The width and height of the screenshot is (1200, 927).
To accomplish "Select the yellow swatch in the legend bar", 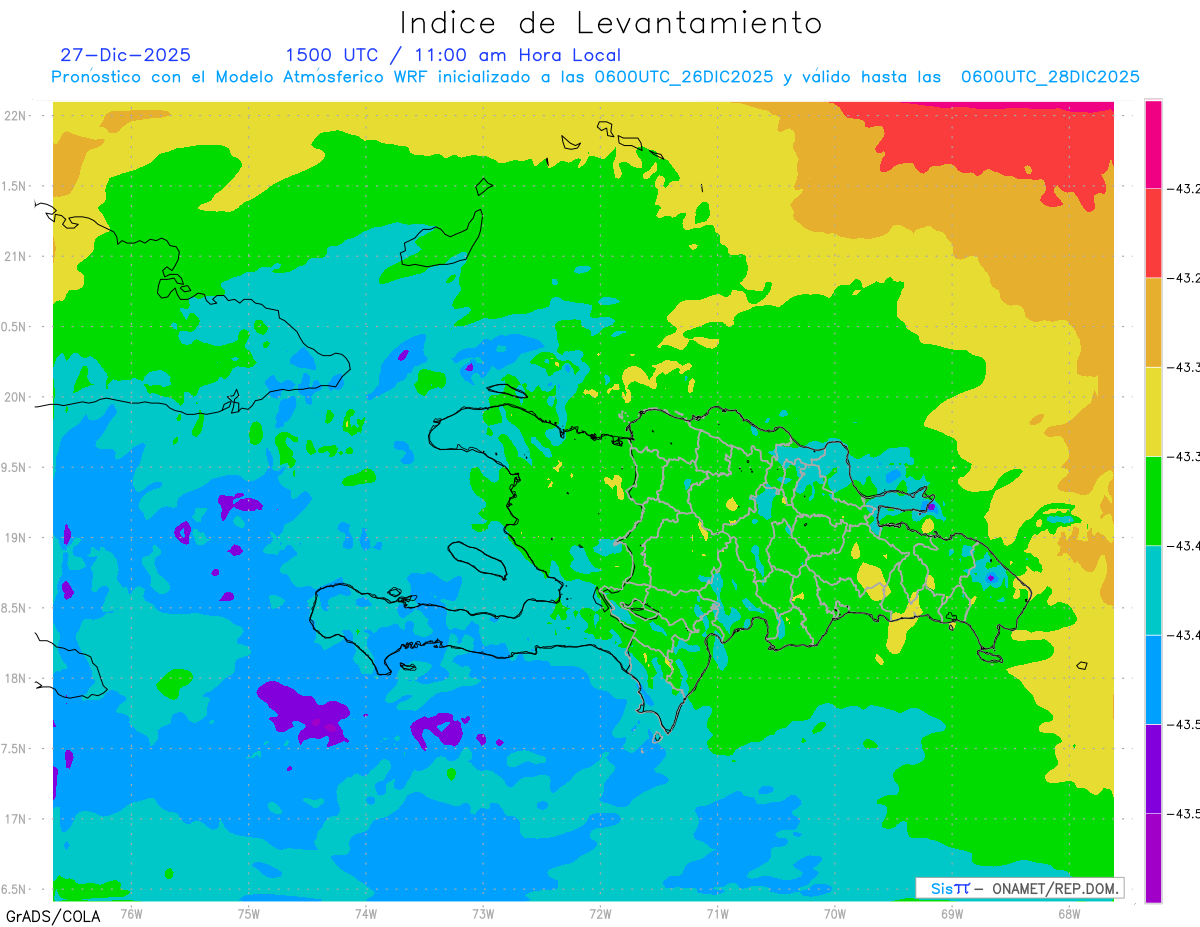I will [1153, 411].
